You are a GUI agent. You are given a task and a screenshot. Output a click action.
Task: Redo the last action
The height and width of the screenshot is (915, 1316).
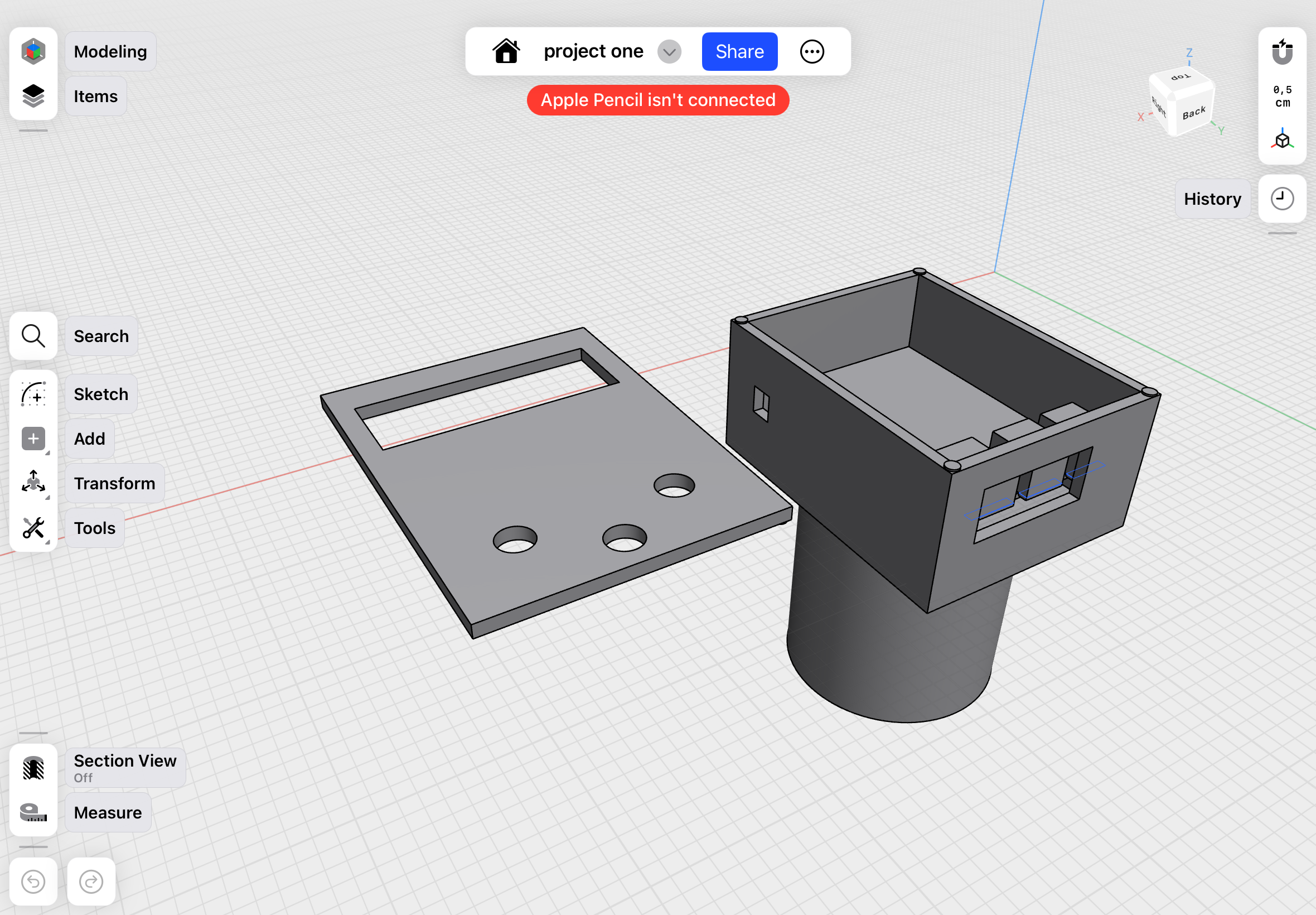tap(91, 882)
